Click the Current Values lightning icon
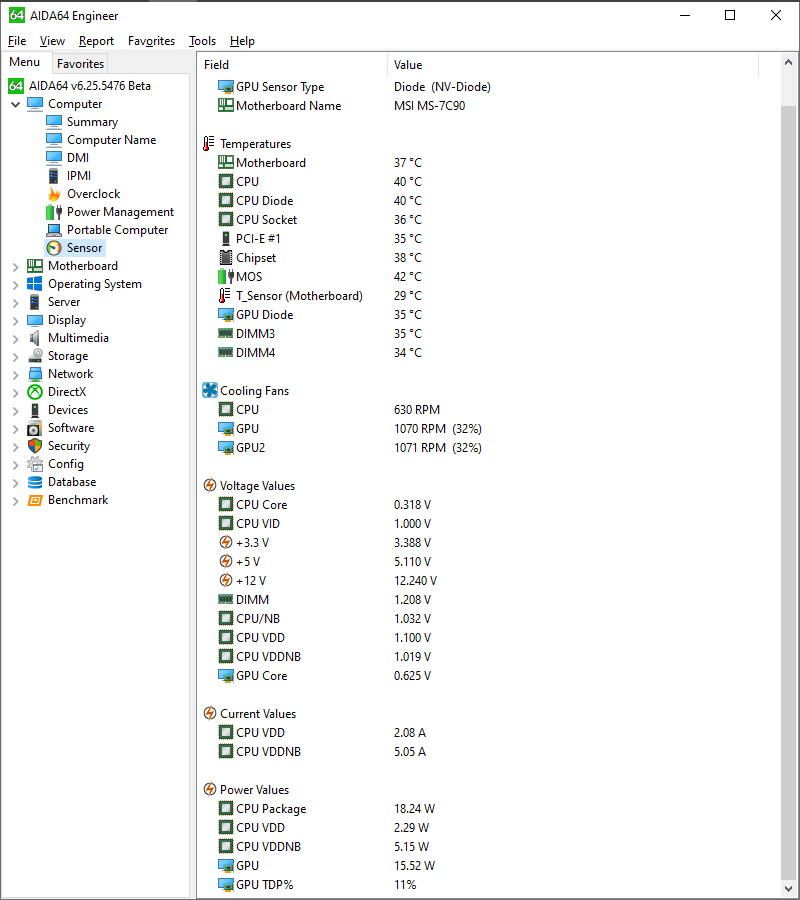 210,713
